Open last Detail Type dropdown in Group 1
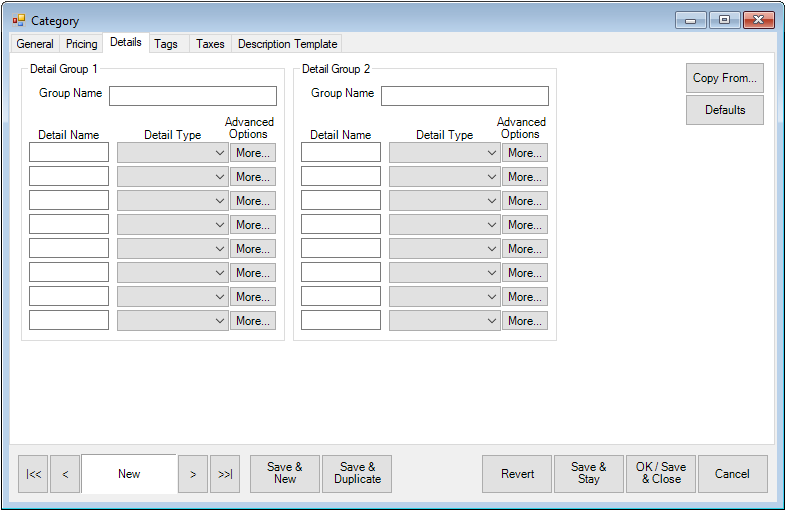The height and width of the screenshot is (510, 786). (173, 321)
